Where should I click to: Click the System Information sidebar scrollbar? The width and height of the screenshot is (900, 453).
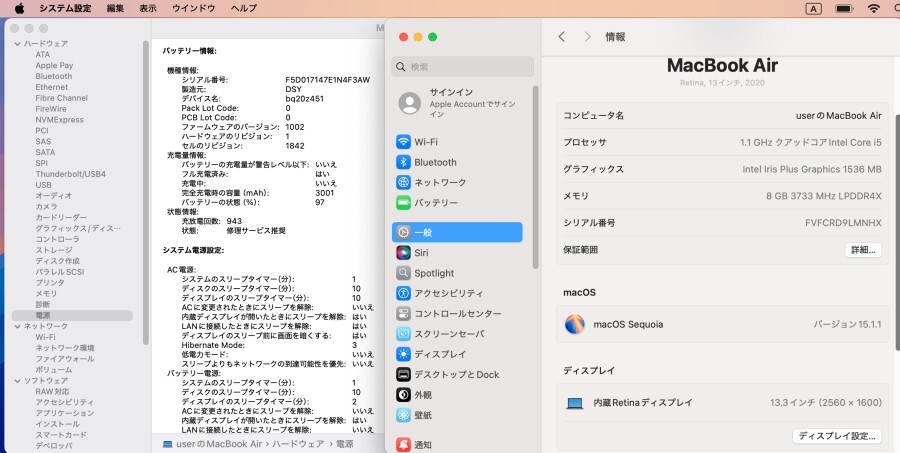146,192
